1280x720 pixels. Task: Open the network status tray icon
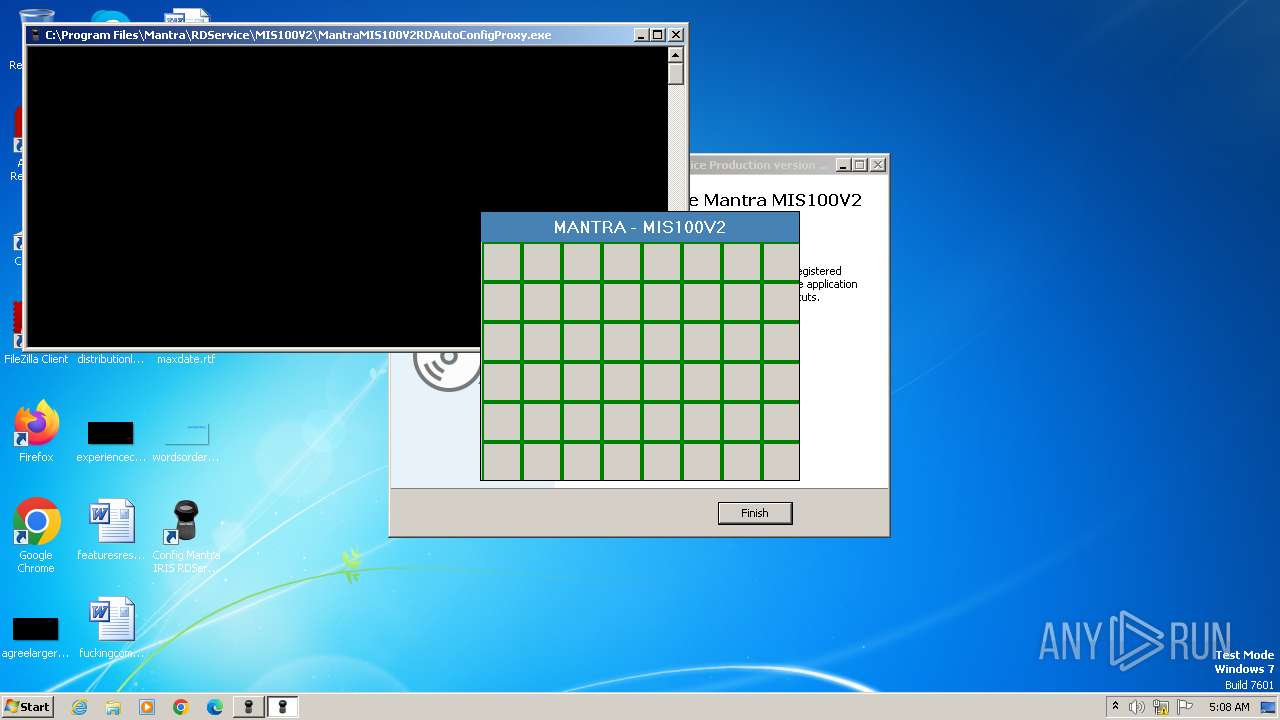1161,707
